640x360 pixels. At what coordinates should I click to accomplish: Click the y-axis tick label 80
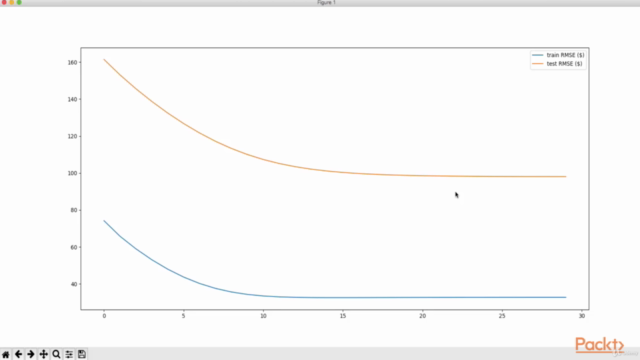[74, 210]
